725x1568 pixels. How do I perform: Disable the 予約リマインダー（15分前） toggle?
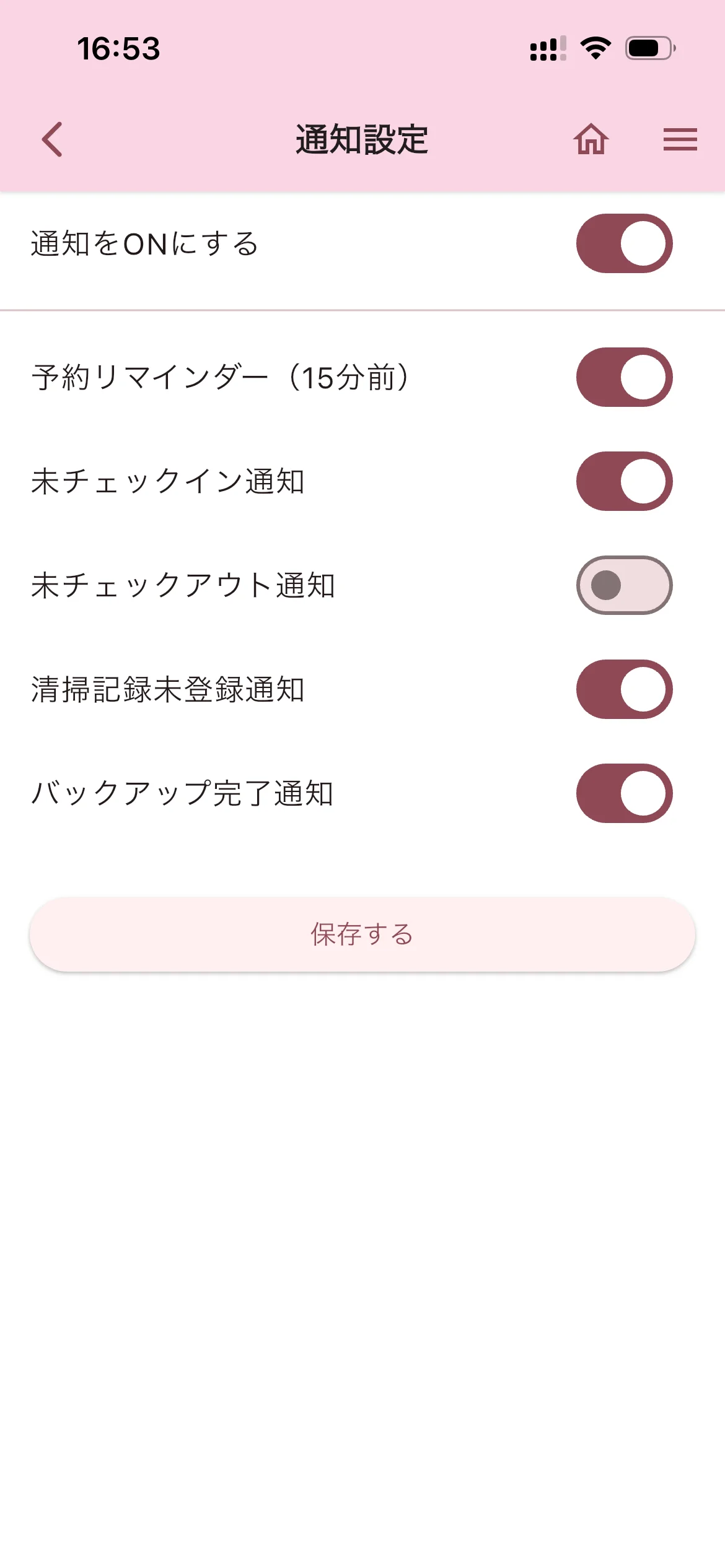tap(624, 377)
